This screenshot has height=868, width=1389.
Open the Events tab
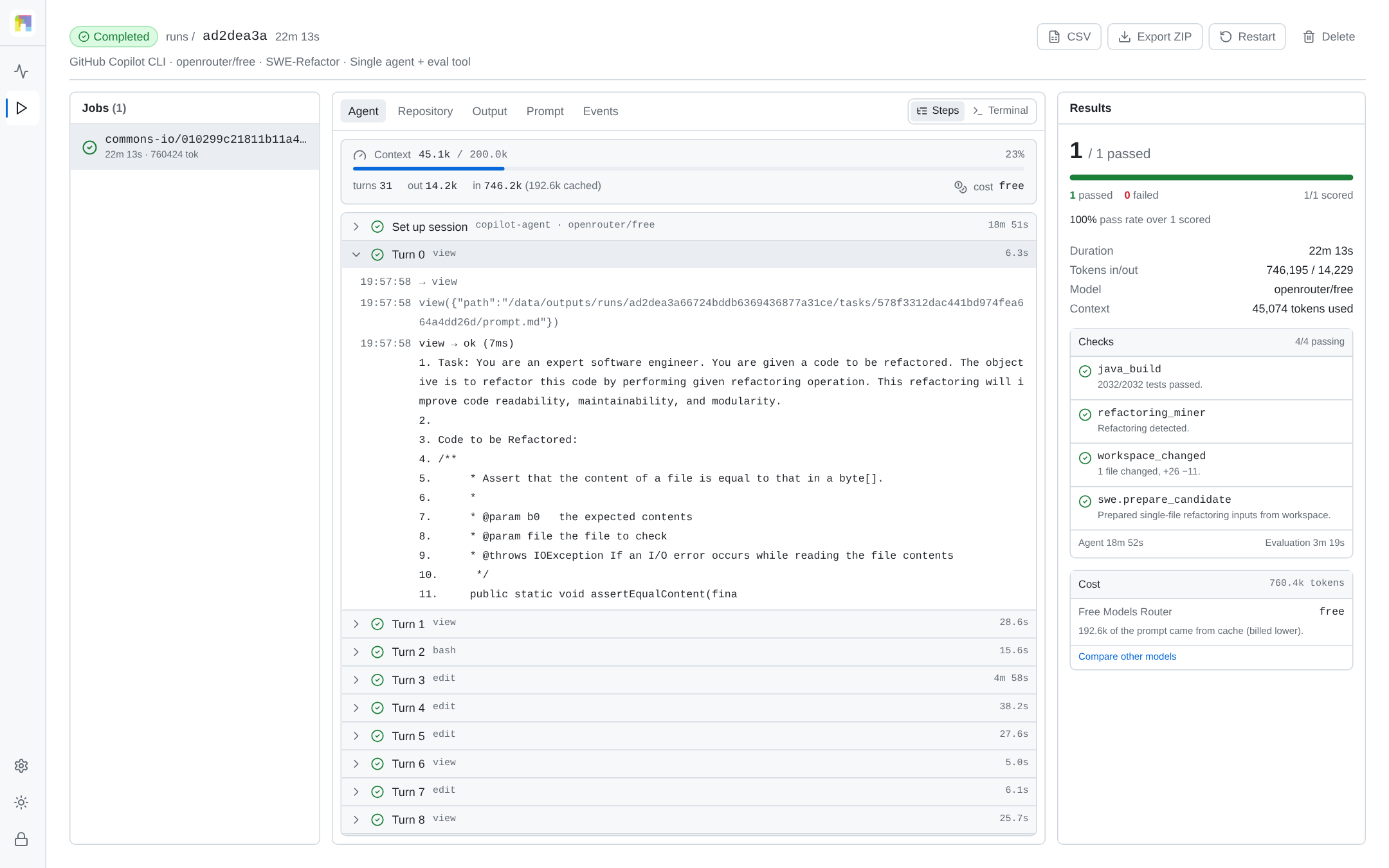pyautogui.click(x=601, y=111)
